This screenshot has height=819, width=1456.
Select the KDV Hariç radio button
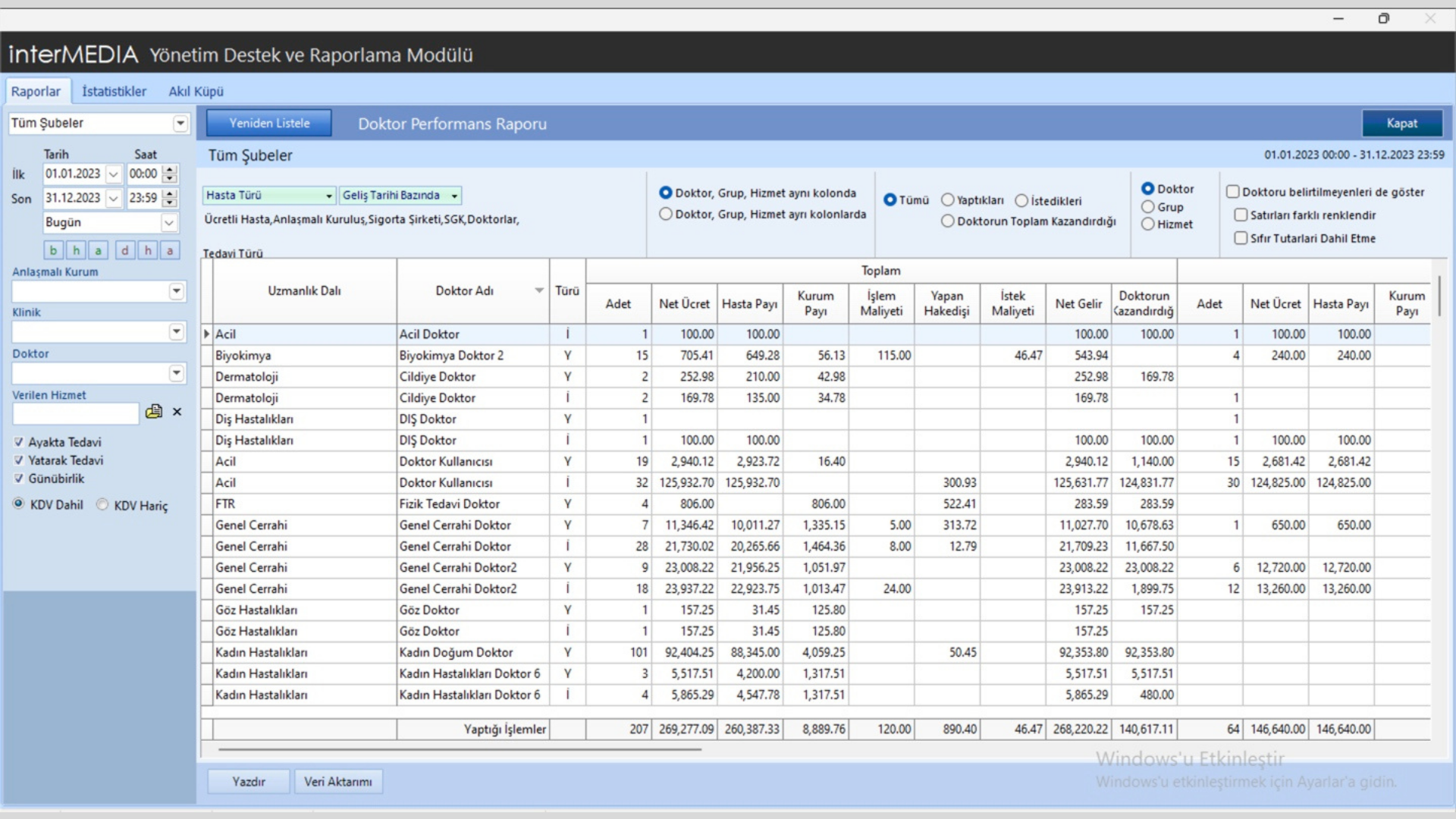coord(102,505)
